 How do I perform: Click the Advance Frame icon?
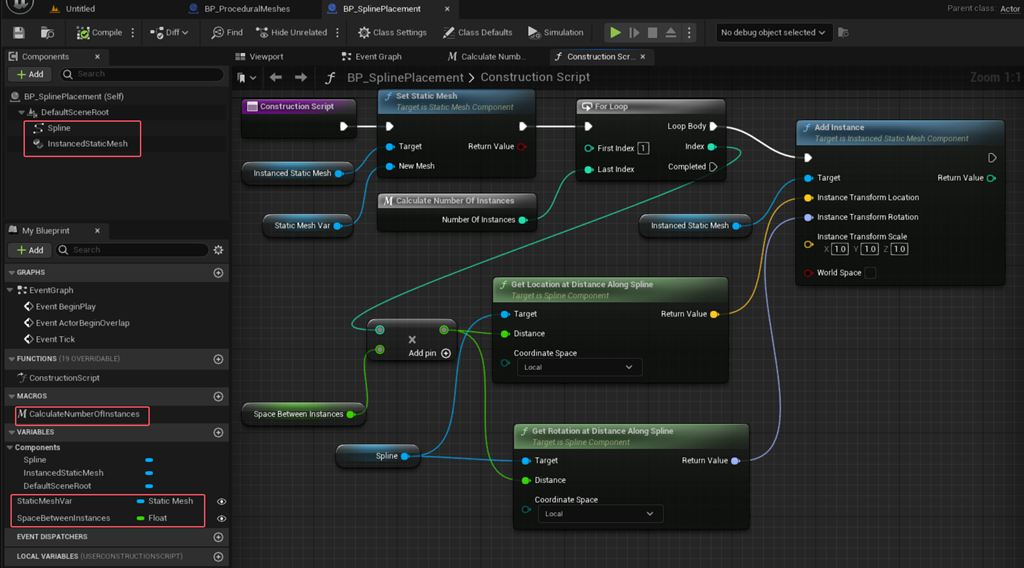click(x=634, y=33)
